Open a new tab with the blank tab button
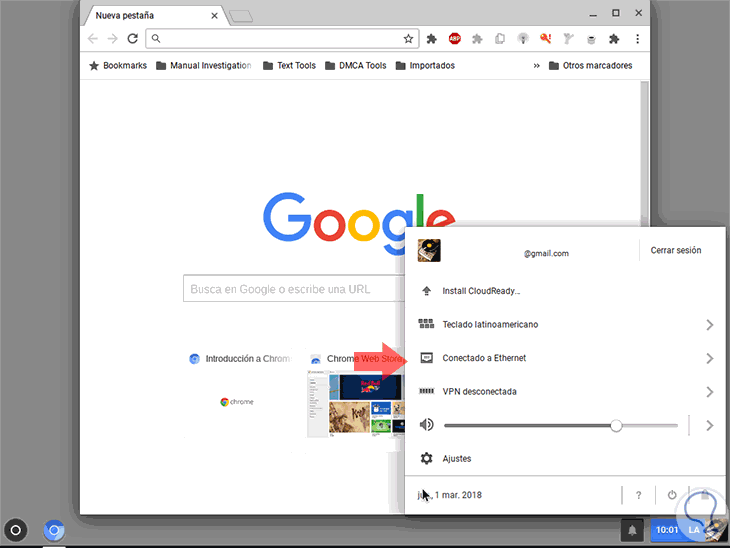The image size is (730, 548). click(241, 17)
